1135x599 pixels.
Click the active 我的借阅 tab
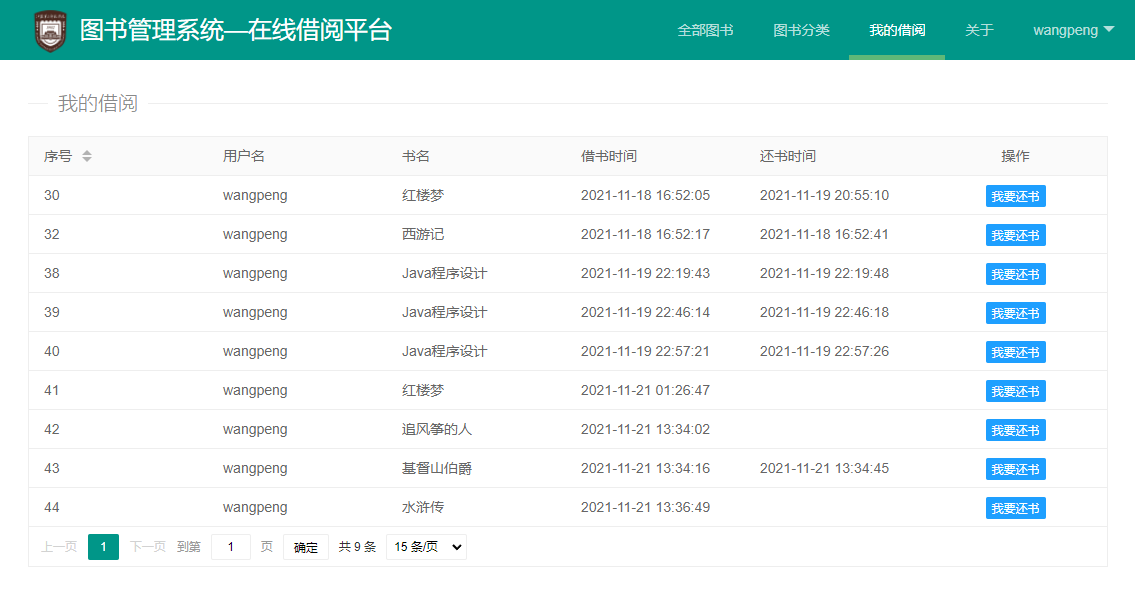[896, 30]
